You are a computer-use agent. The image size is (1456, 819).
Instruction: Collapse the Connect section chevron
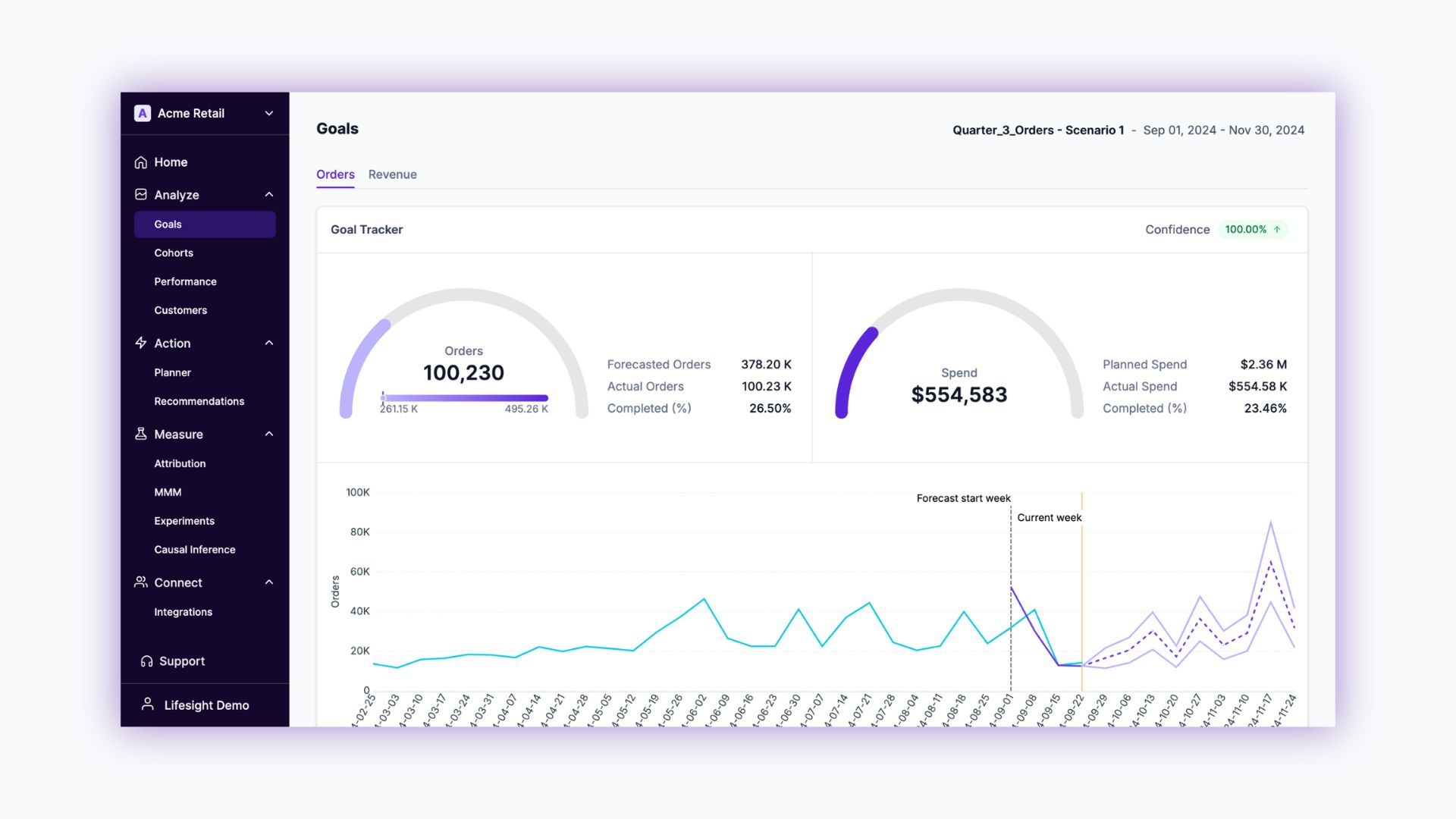[x=268, y=582]
